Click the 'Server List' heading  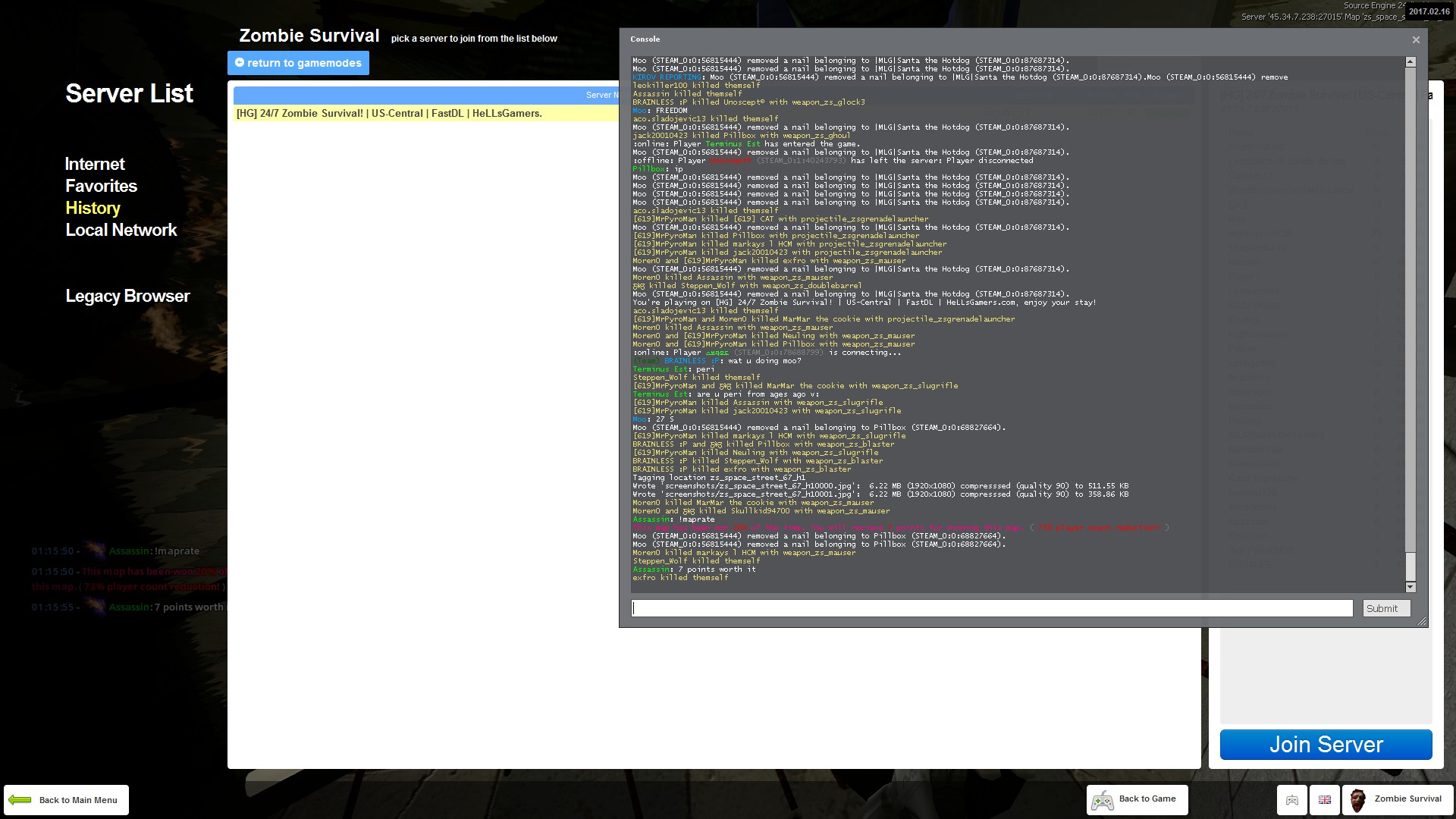pyautogui.click(x=129, y=93)
